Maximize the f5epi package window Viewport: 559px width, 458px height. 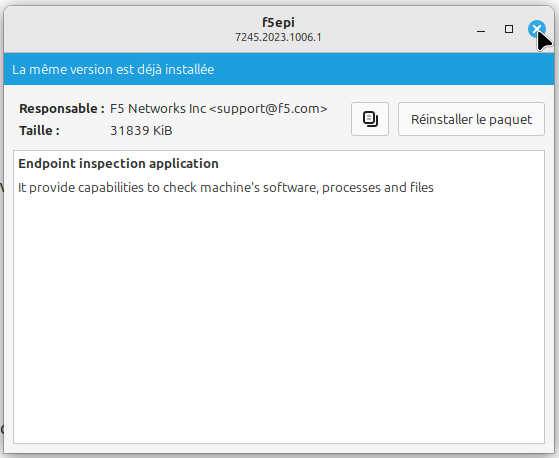point(509,29)
